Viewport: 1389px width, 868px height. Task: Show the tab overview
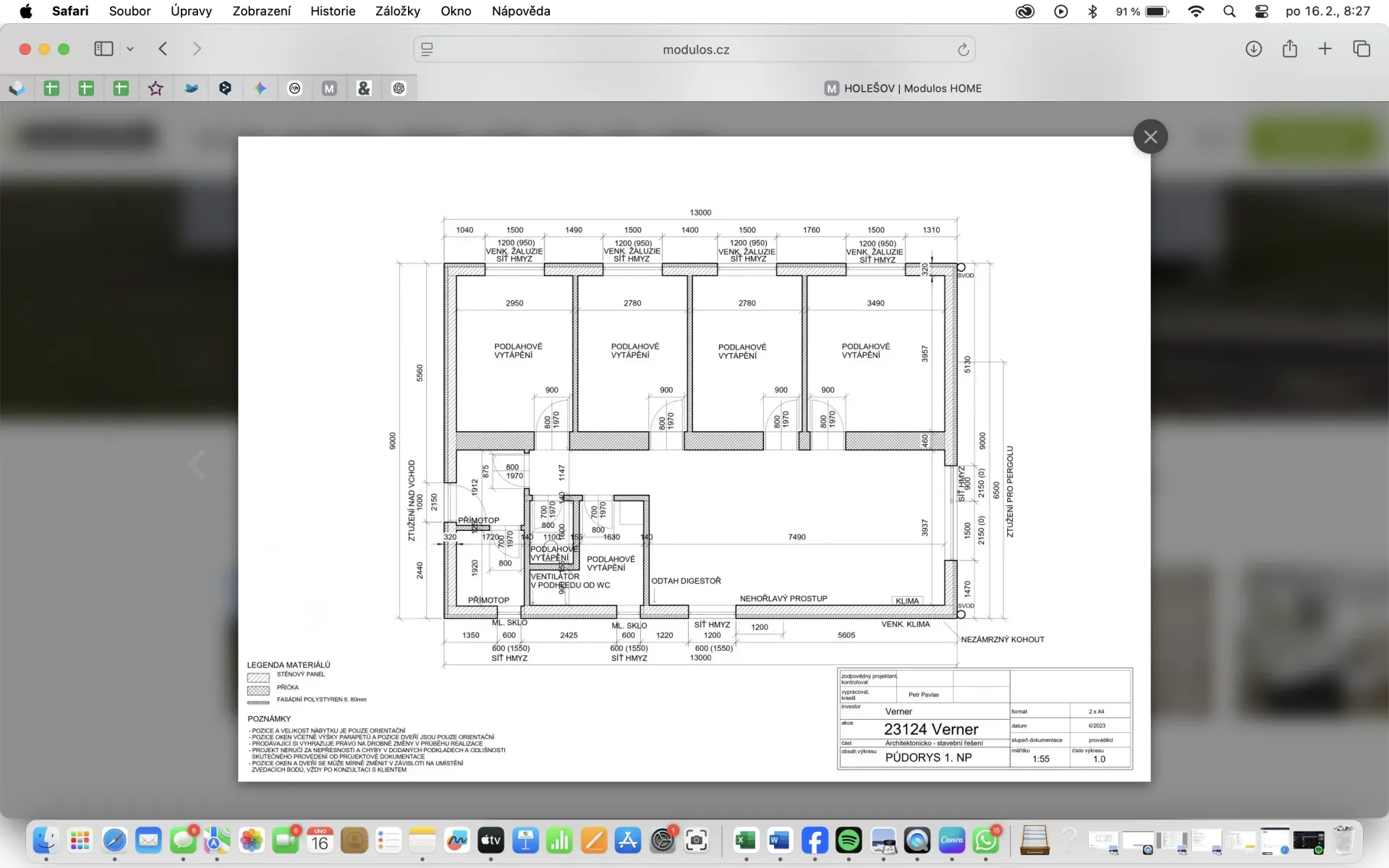pos(1362,49)
